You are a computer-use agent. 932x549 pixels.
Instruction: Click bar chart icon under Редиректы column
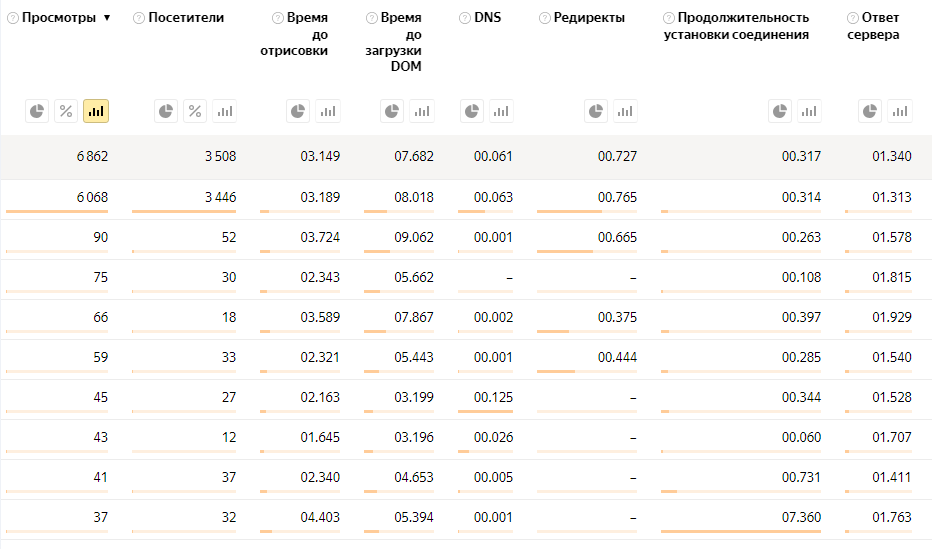(626, 111)
